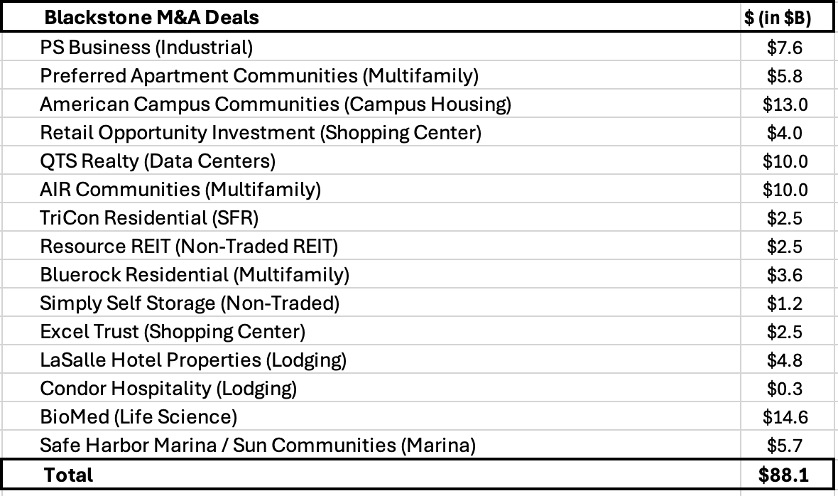Select the Bluerock Residential $3.6 value
This screenshot has width=838, height=496.
pos(786,274)
